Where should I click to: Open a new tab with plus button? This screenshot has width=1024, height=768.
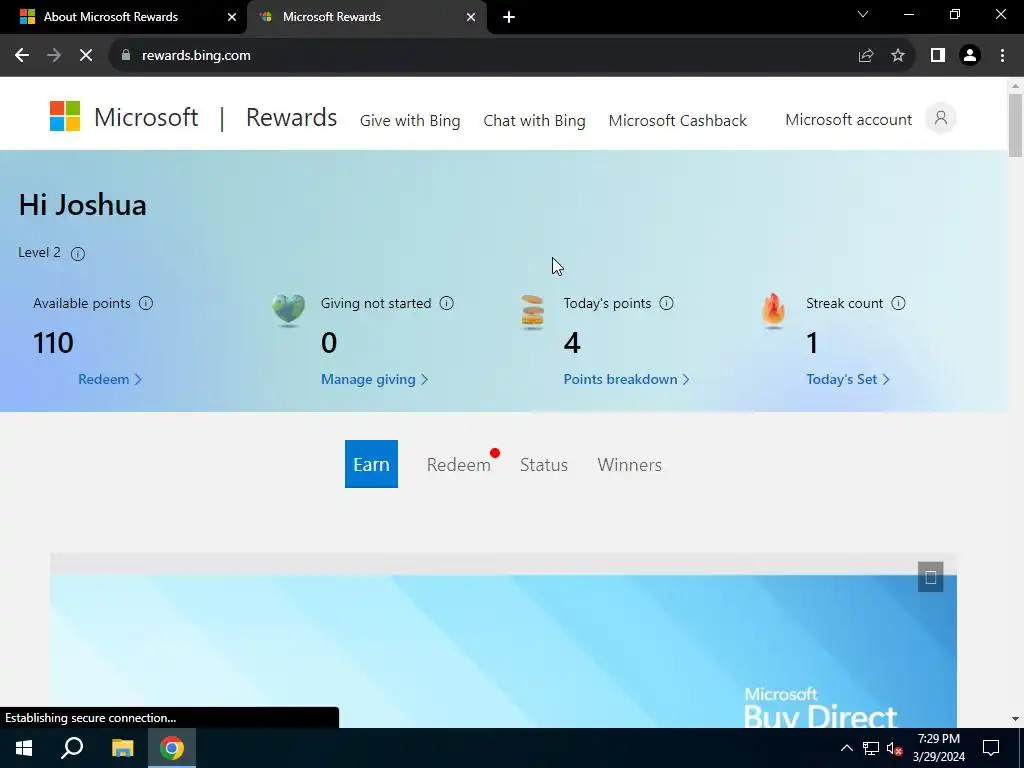coord(509,17)
